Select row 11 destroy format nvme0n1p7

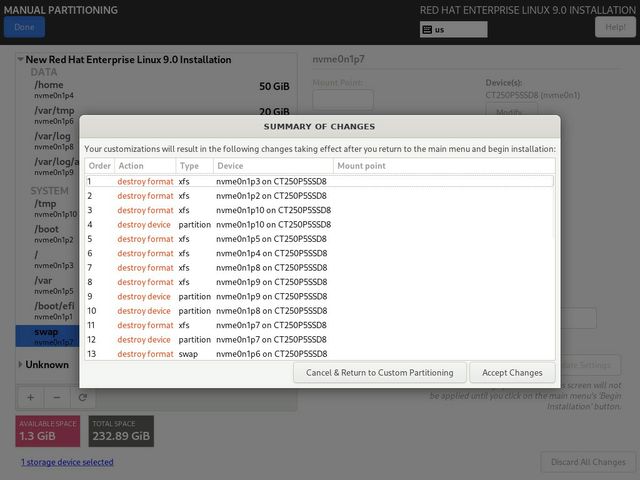(x=319, y=325)
